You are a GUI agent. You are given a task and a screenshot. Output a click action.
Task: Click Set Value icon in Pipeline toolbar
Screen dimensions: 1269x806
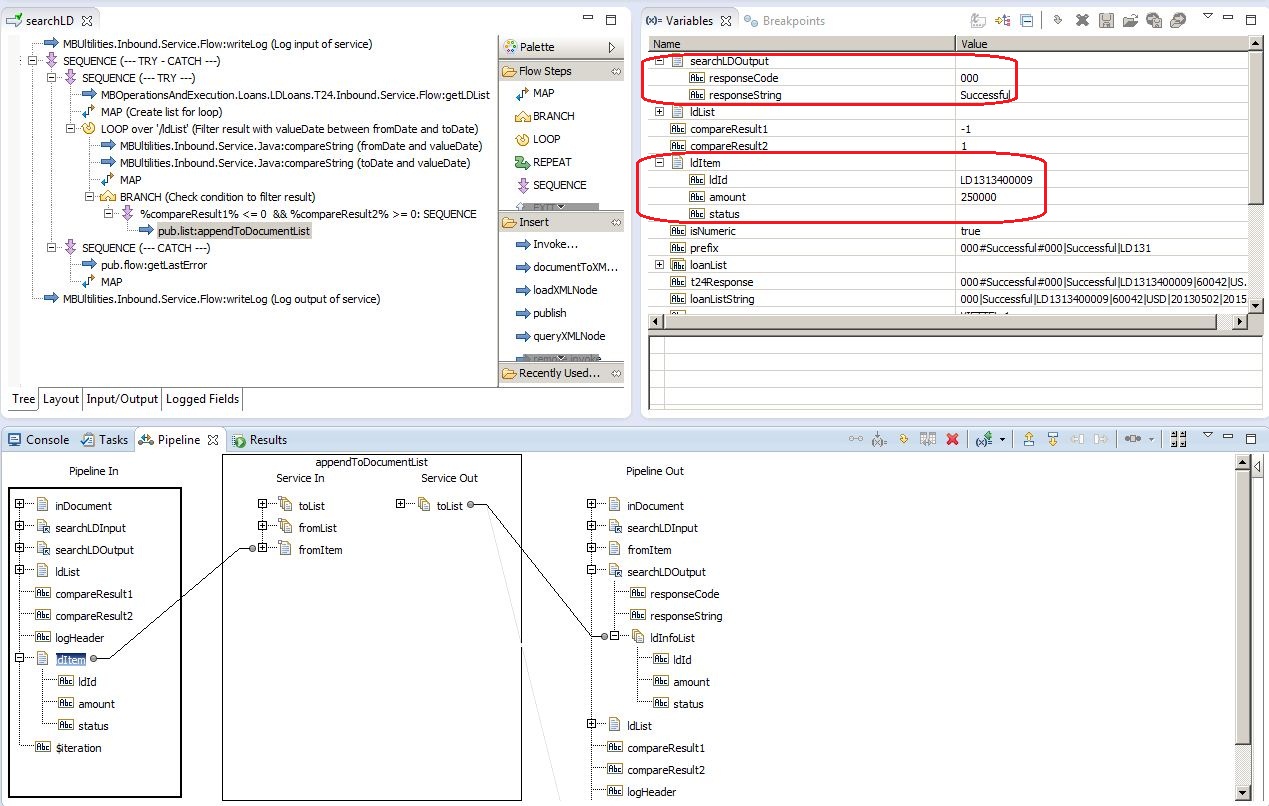(x=879, y=439)
